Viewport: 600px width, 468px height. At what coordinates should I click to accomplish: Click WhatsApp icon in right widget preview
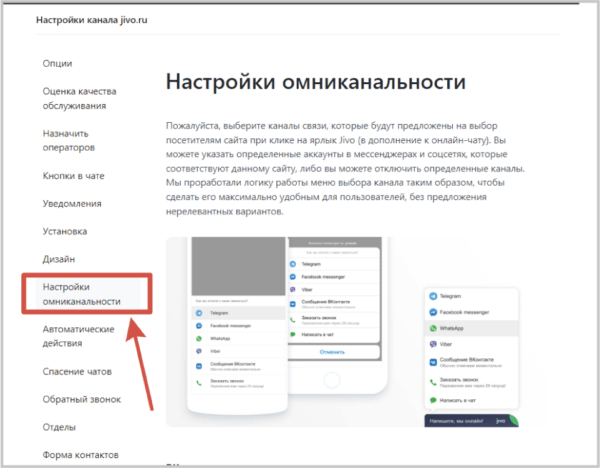tap(433, 328)
